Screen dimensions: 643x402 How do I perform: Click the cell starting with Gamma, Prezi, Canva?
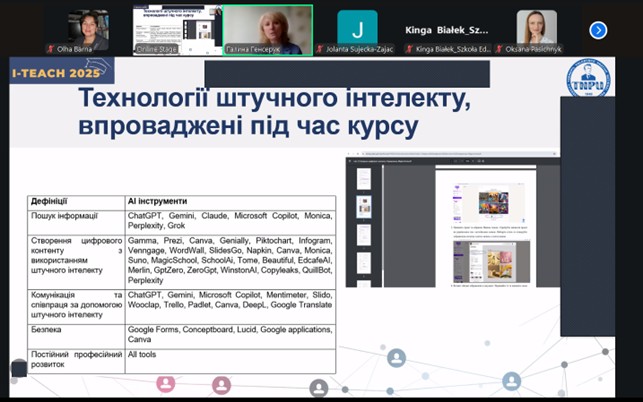230,262
